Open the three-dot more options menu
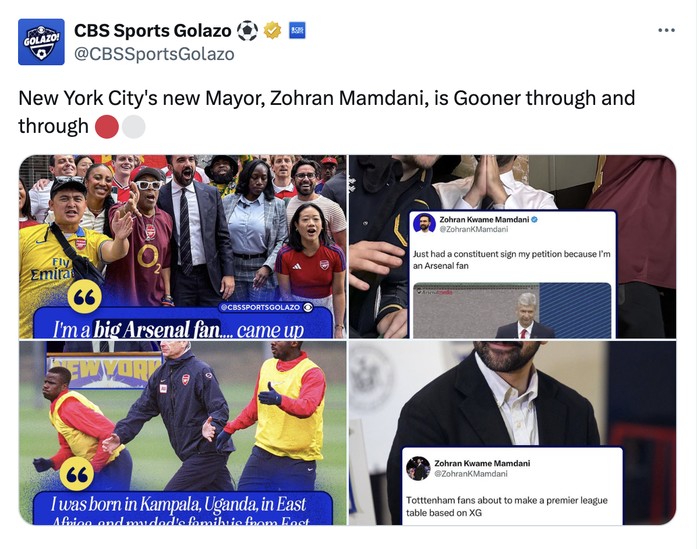The width and height of the screenshot is (700, 549). (x=666, y=30)
